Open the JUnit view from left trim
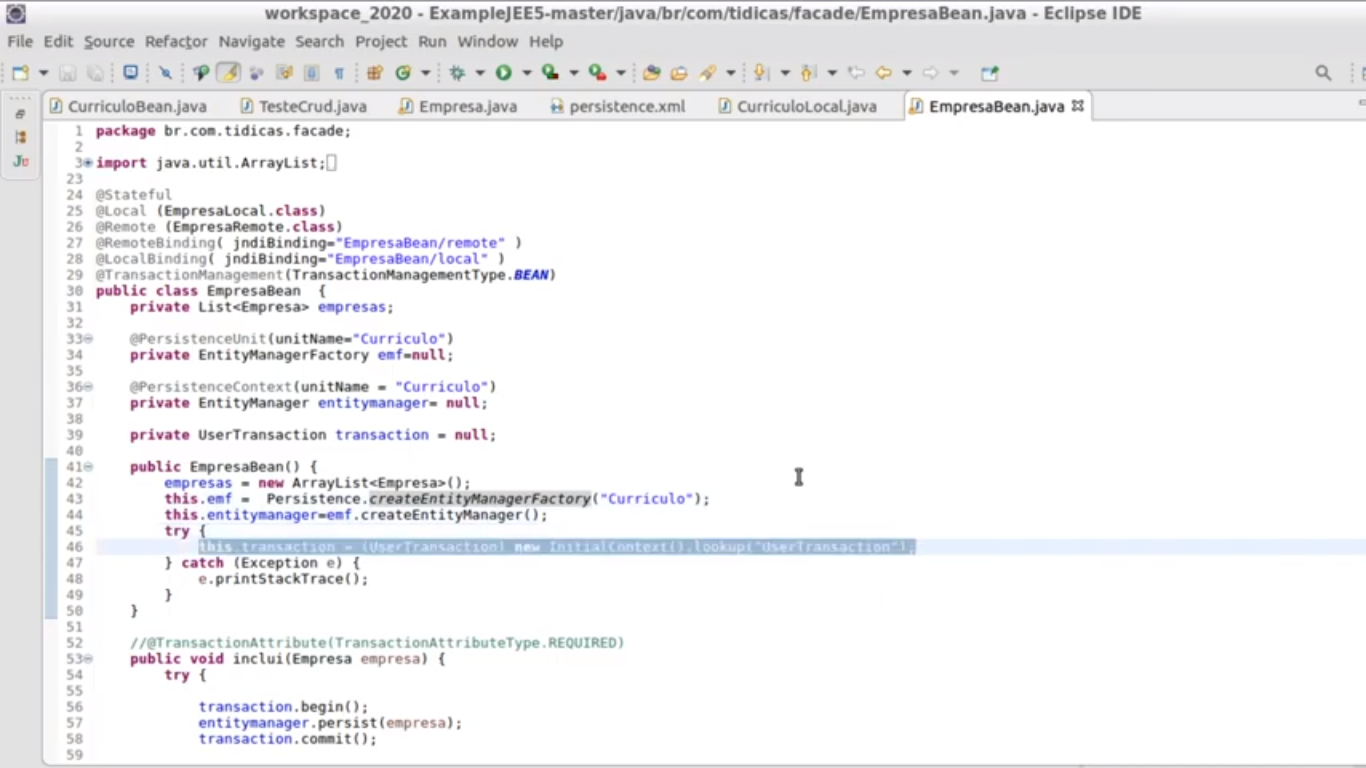The image size is (1366, 768). 20,161
